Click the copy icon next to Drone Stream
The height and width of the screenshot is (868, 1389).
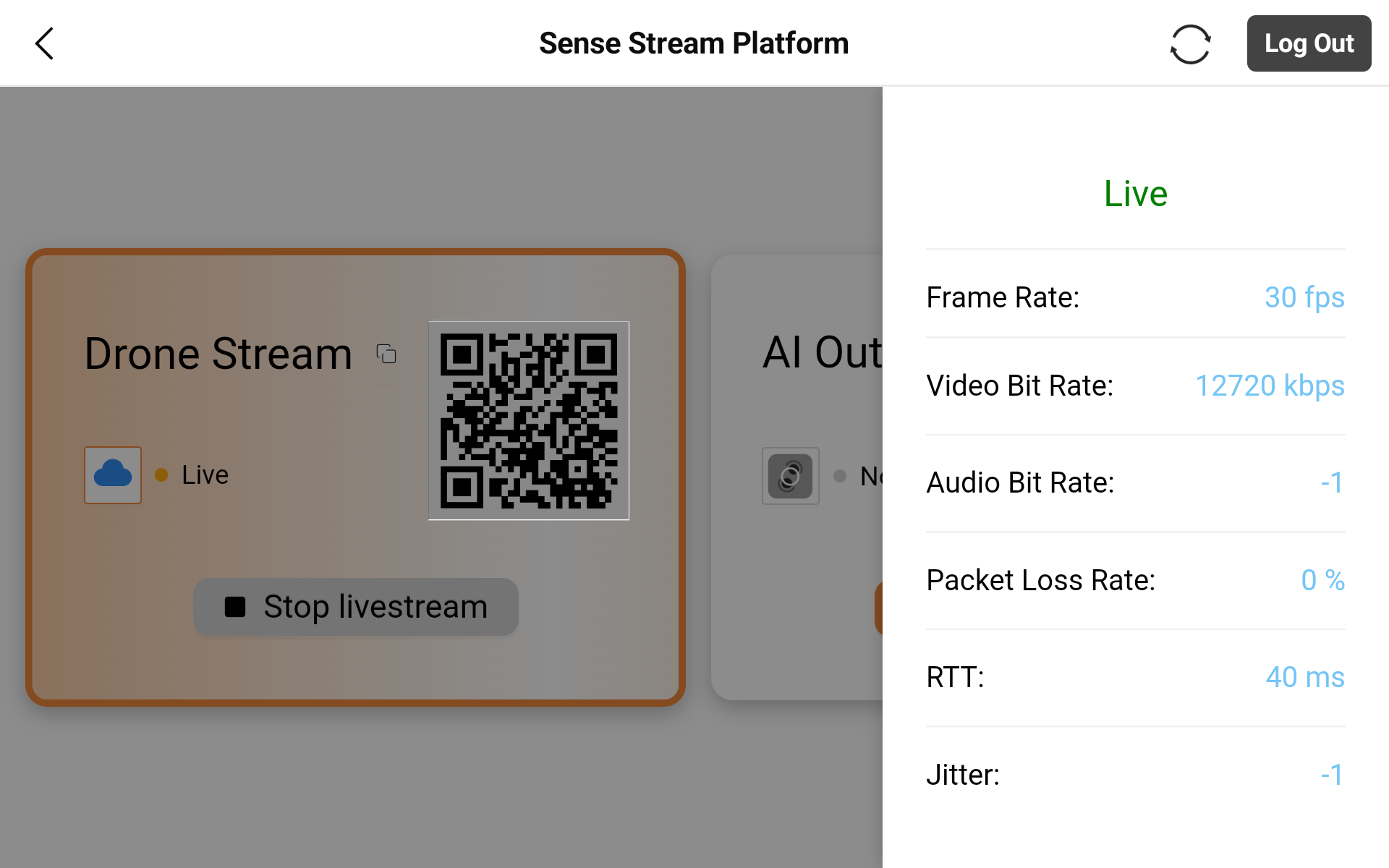pos(387,354)
